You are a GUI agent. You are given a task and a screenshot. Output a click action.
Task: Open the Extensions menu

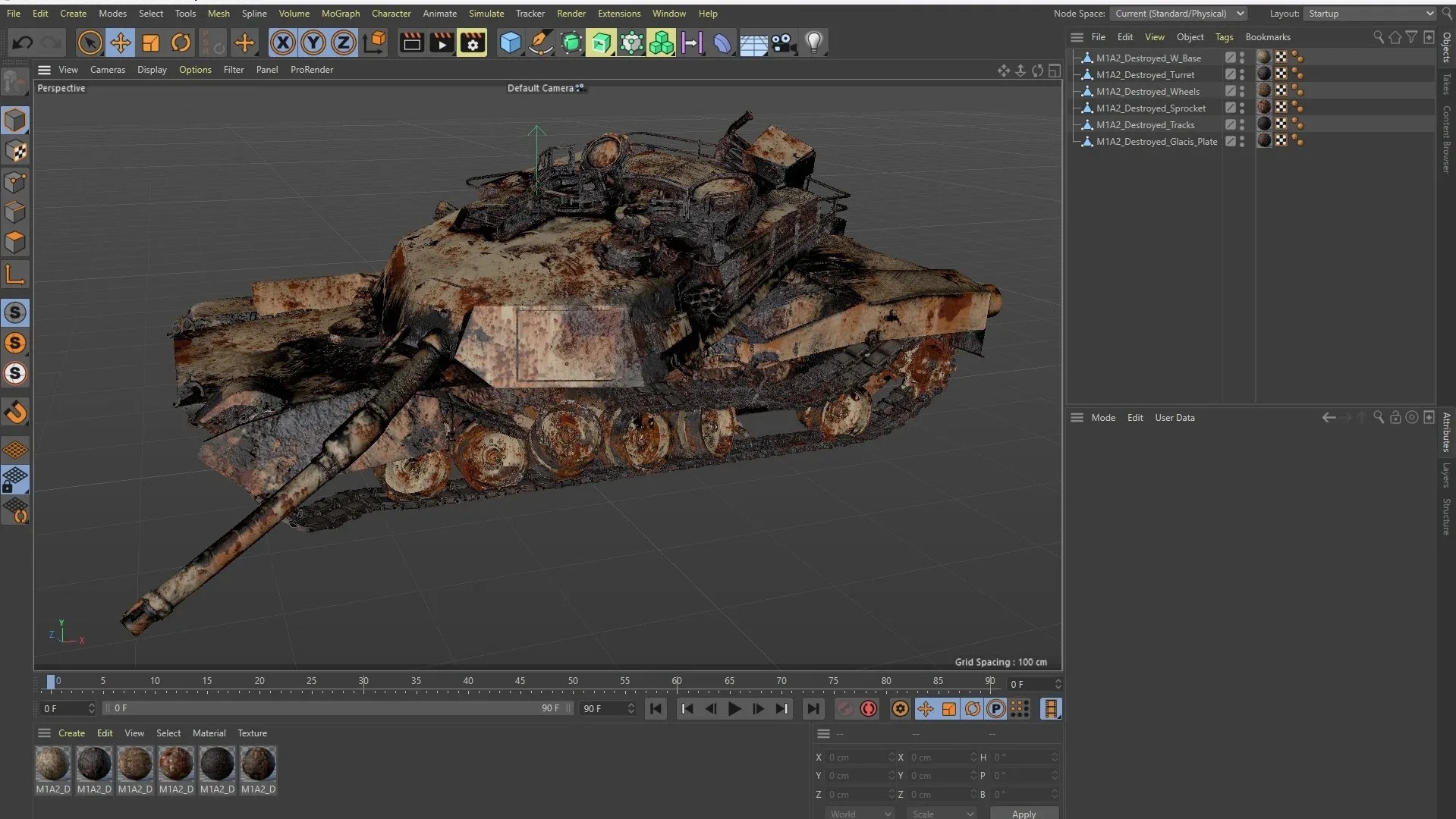[x=619, y=14]
